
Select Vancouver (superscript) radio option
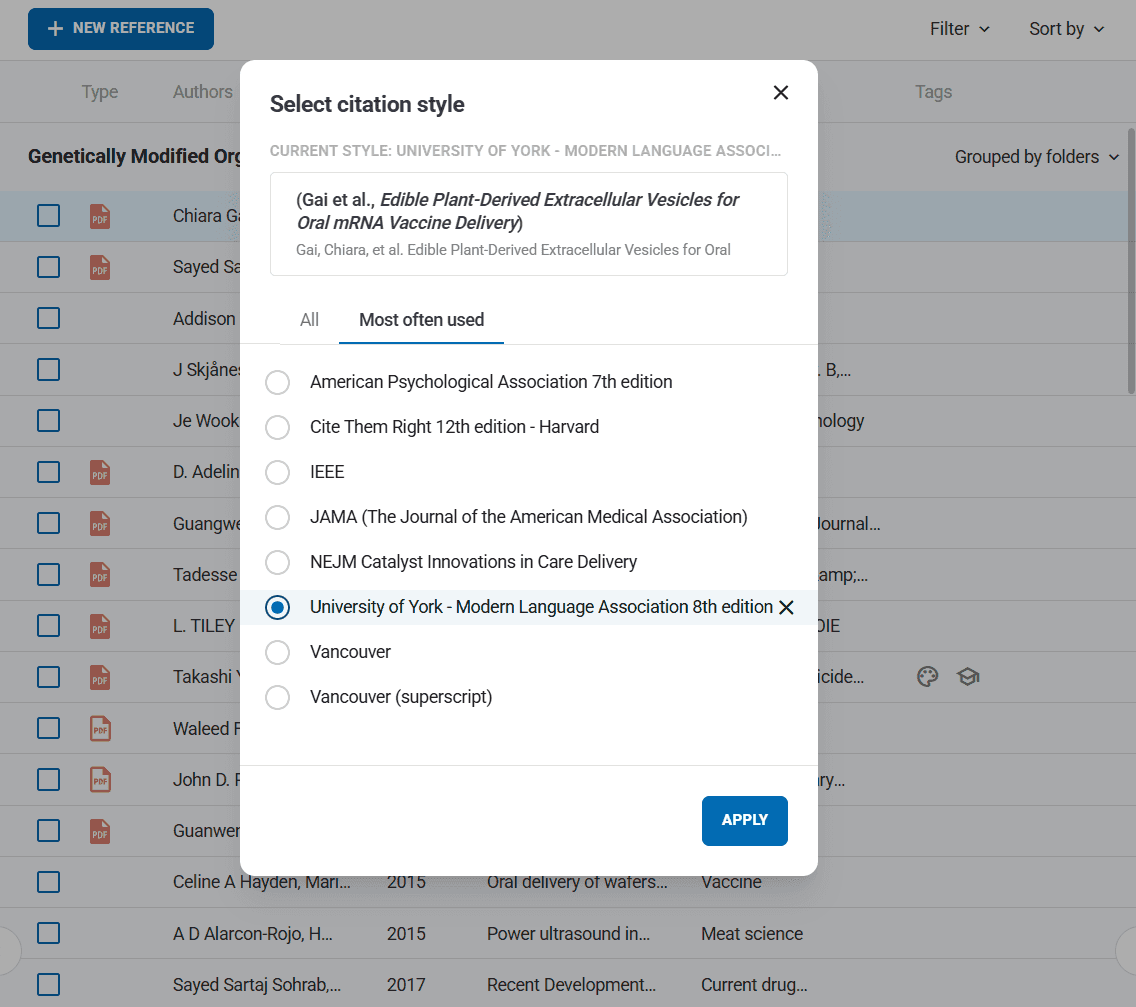[x=278, y=697]
